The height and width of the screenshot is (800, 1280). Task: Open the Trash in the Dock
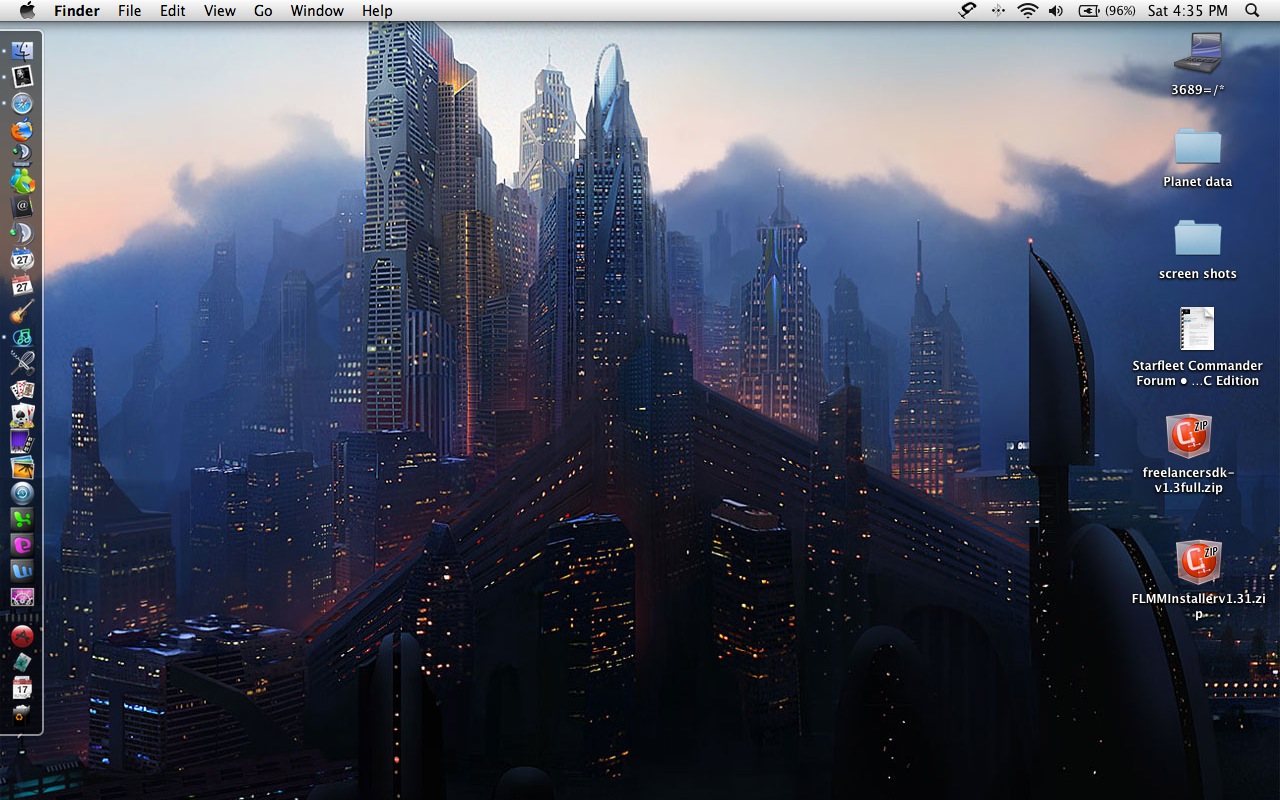22,715
